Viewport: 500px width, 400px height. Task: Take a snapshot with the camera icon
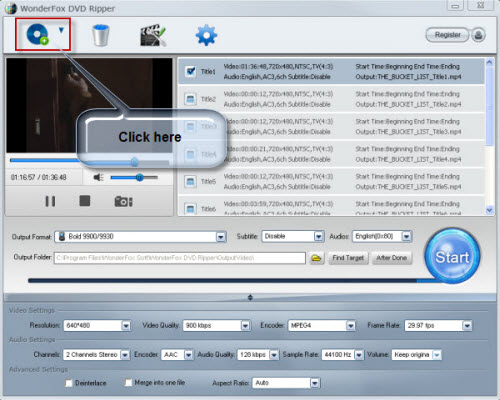(x=123, y=201)
